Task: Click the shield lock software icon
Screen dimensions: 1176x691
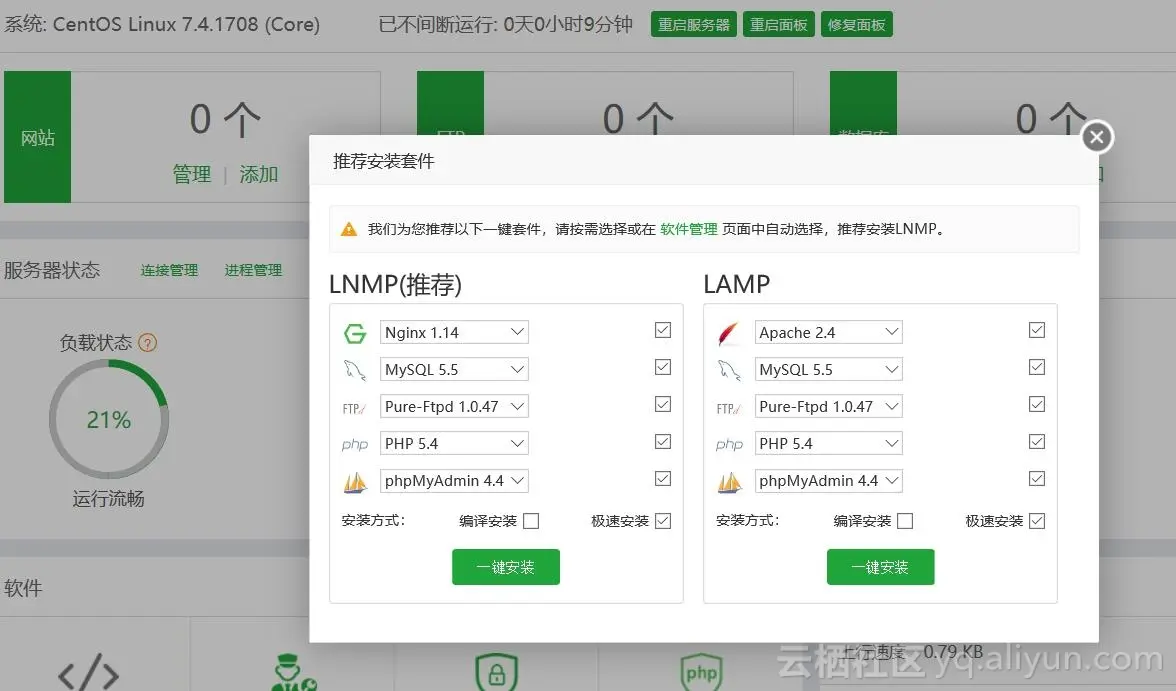Action: pos(496,672)
